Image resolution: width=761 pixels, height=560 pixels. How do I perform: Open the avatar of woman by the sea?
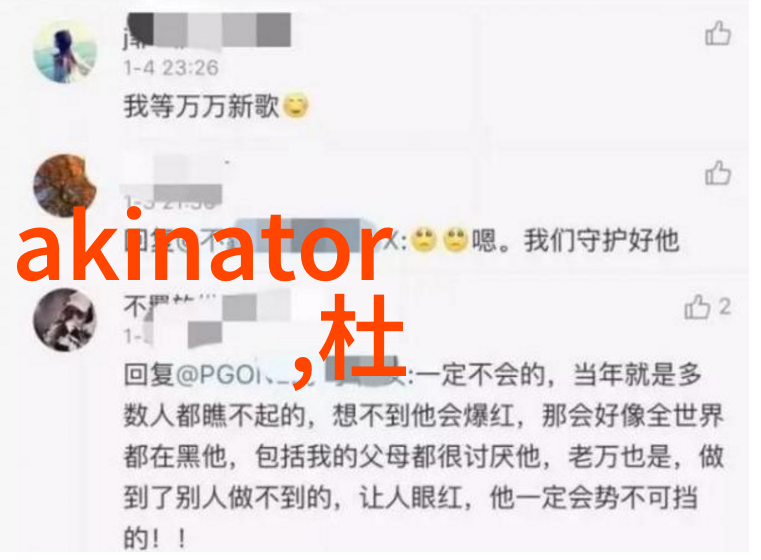(65, 51)
